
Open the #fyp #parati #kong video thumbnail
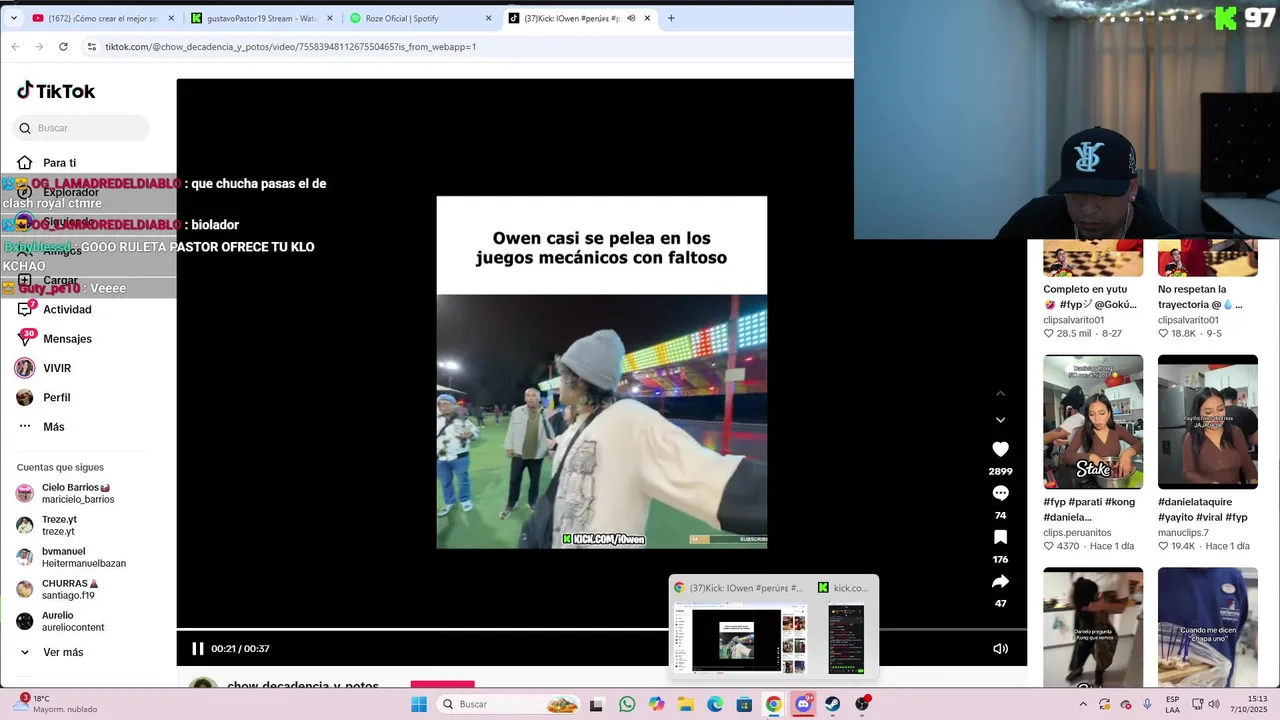pyautogui.click(x=1093, y=421)
